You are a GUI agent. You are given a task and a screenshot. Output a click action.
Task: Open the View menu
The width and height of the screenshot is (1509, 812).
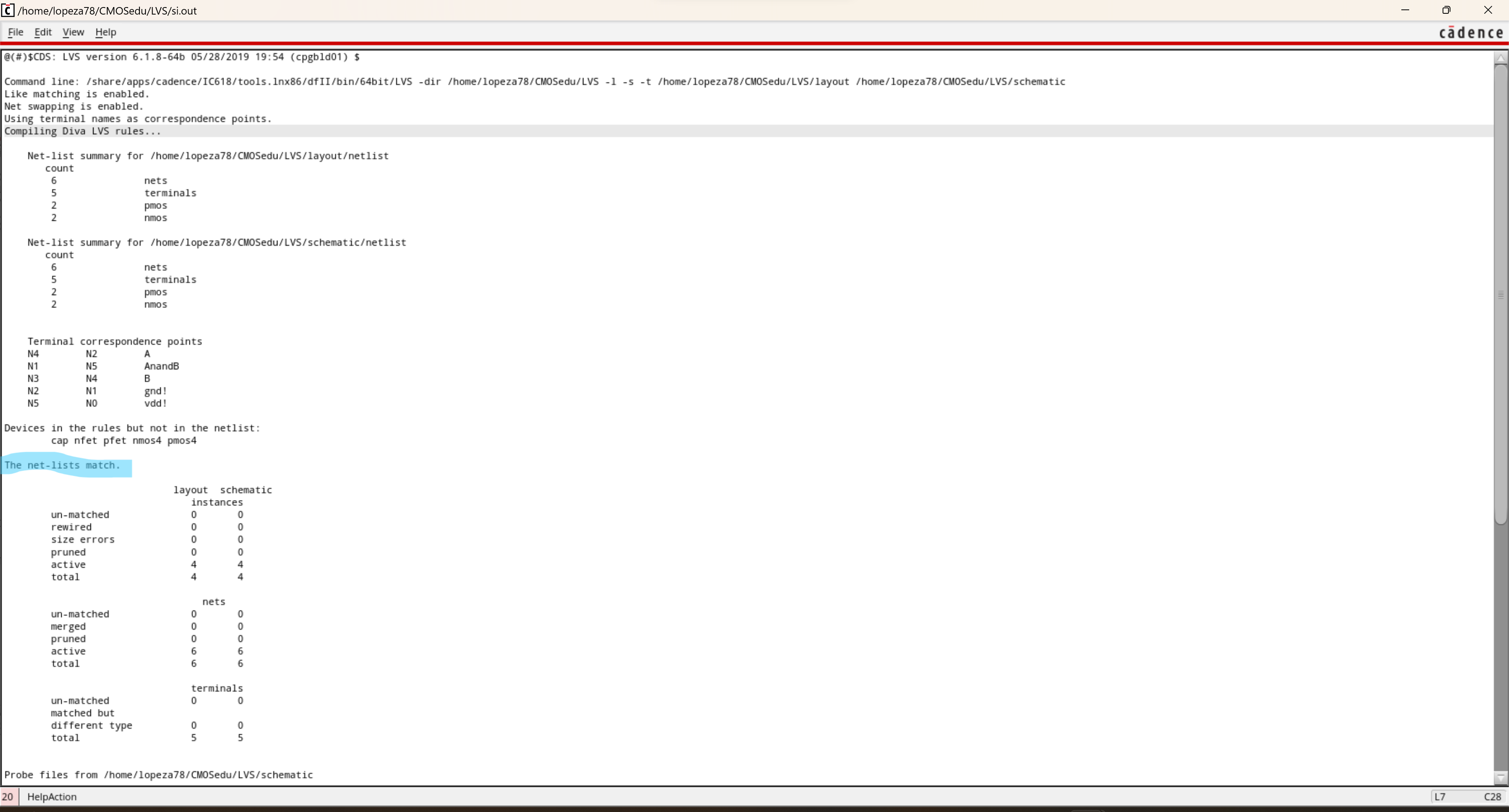coord(73,32)
